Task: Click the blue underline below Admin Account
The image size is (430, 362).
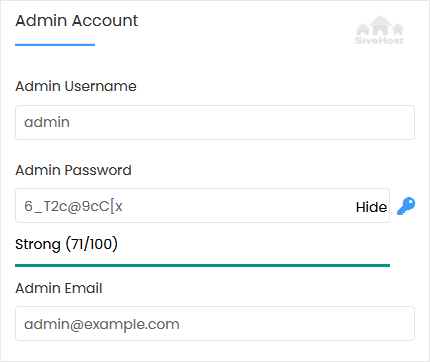Action: point(55,45)
